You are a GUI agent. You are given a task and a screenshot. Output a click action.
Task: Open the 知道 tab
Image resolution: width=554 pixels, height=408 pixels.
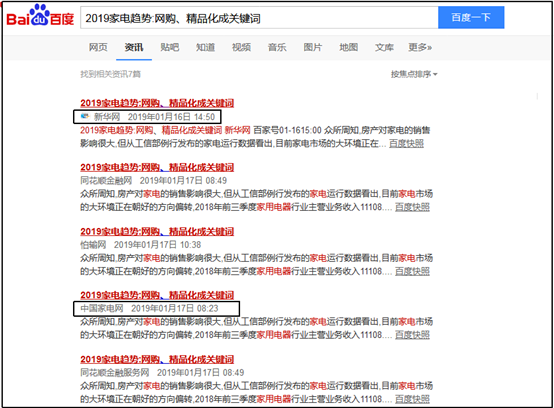click(205, 47)
